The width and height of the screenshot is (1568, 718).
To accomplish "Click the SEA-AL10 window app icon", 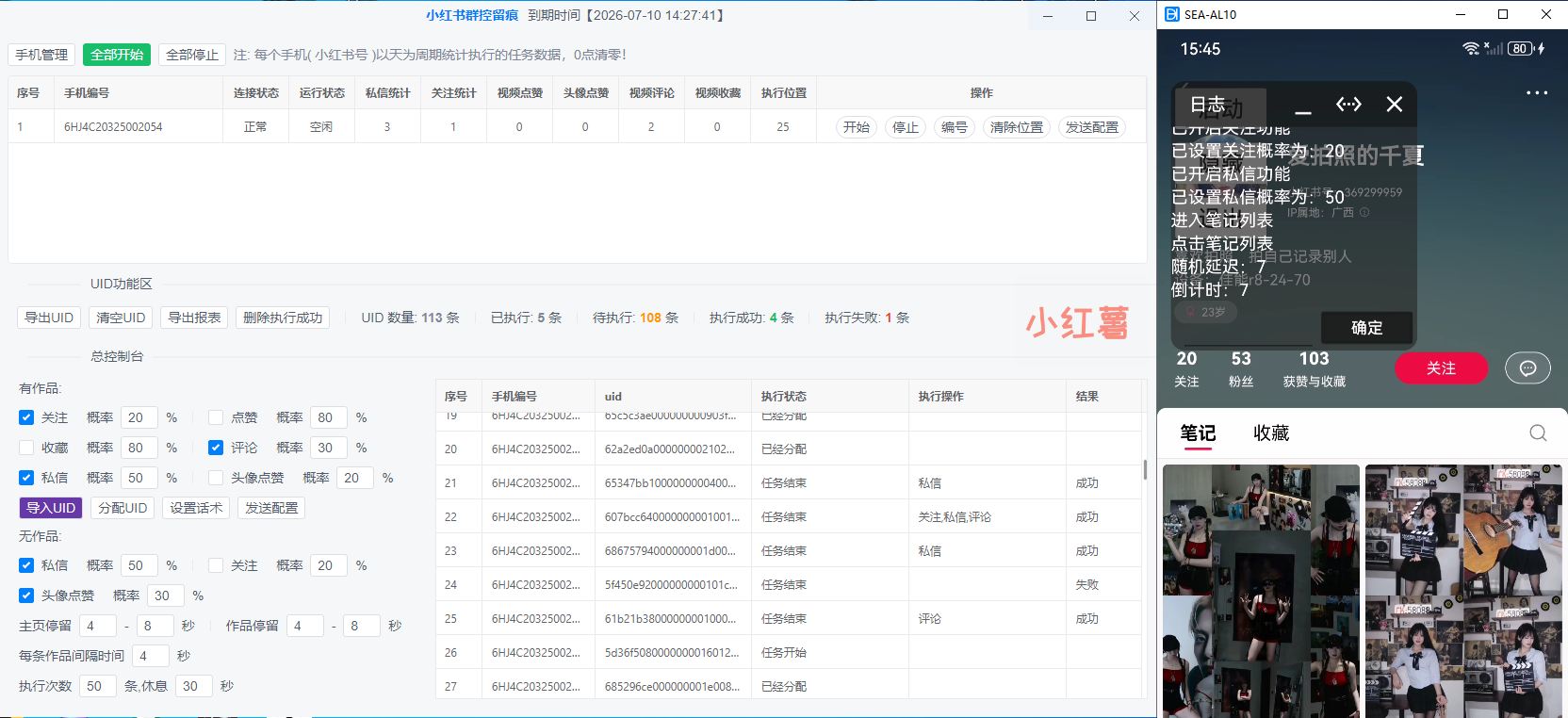I will click(1172, 14).
